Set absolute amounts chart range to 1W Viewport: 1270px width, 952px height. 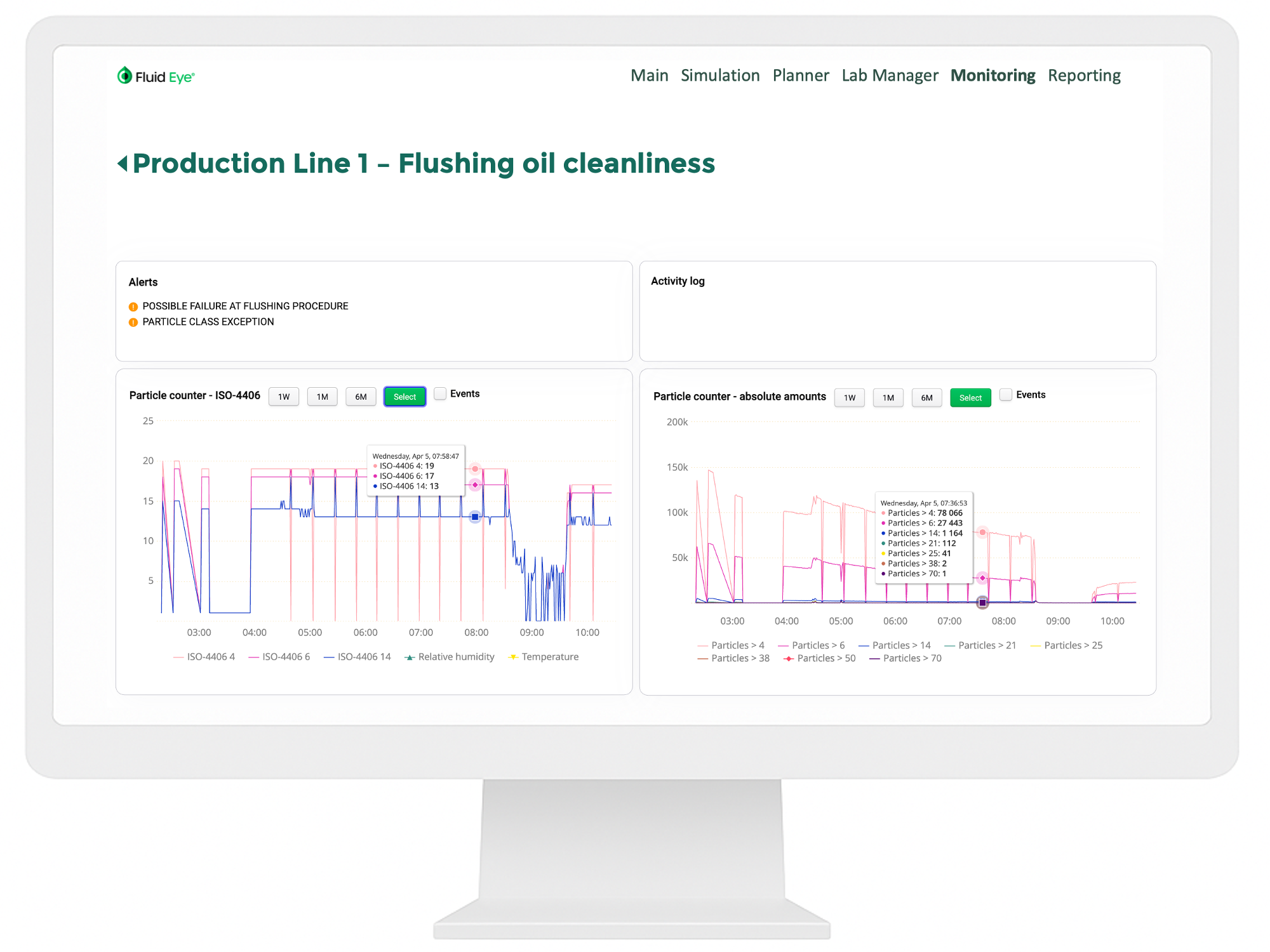click(849, 398)
